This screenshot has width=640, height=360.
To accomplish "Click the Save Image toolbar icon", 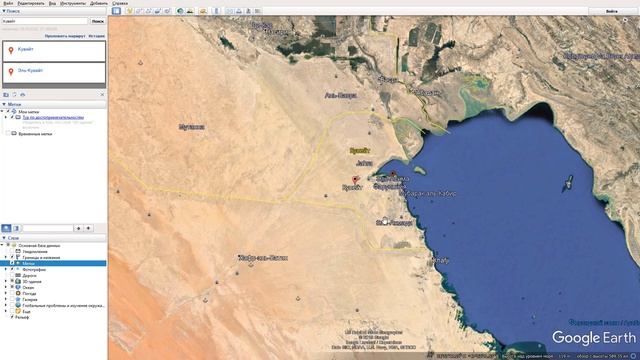I will [x=248, y=11].
